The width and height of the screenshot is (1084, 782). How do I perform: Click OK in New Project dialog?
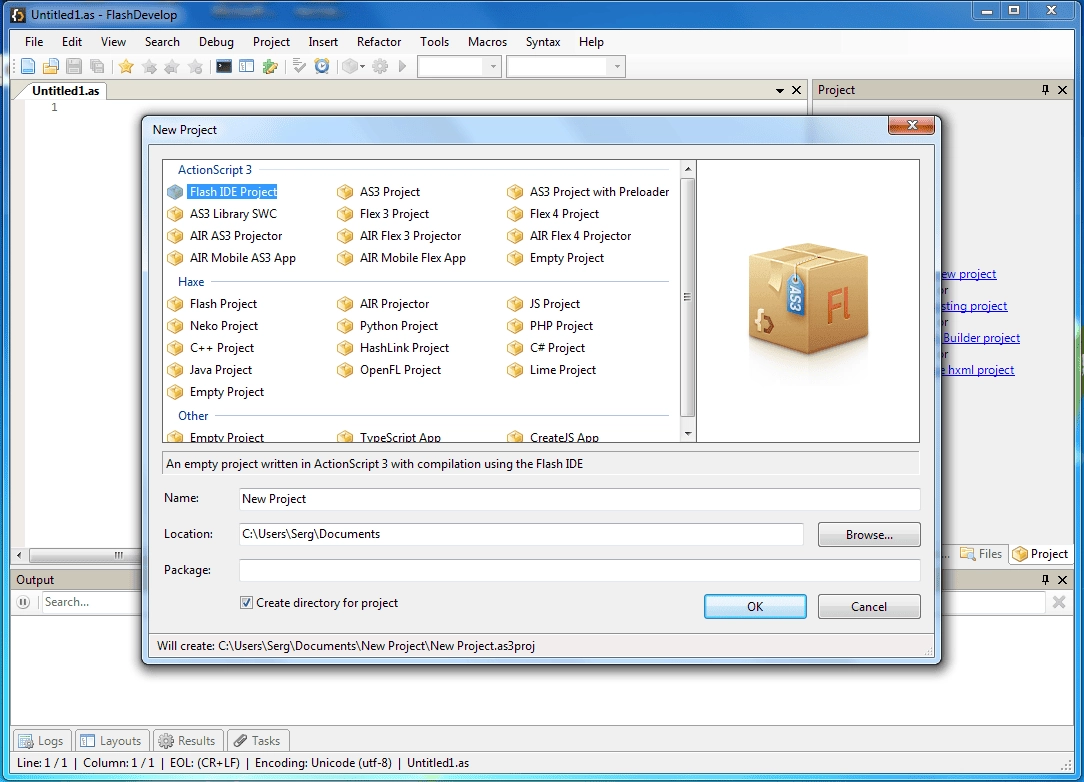(755, 606)
